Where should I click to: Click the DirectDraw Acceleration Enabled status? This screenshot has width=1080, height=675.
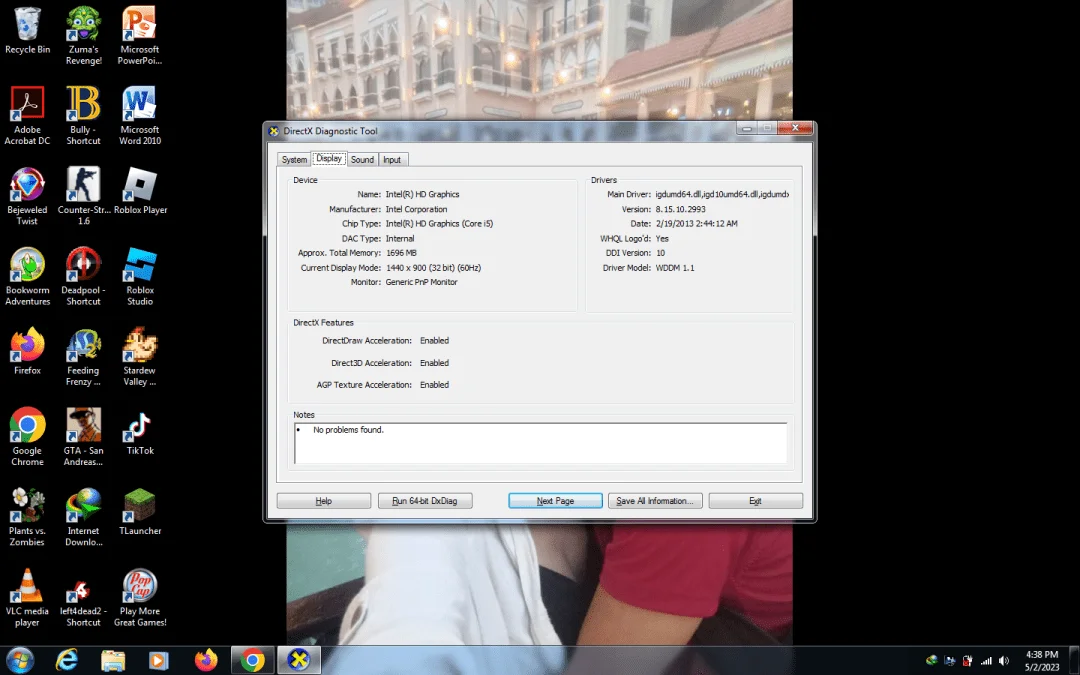click(435, 341)
